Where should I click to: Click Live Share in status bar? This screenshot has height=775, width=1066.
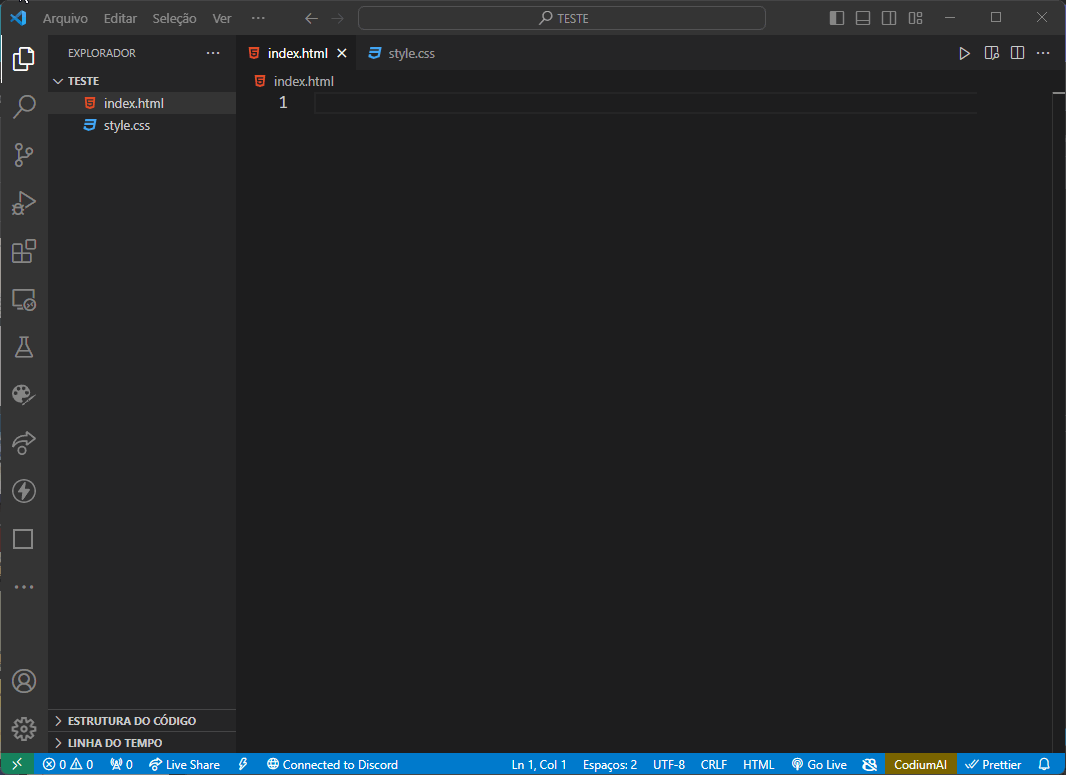pyautogui.click(x=184, y=765)
